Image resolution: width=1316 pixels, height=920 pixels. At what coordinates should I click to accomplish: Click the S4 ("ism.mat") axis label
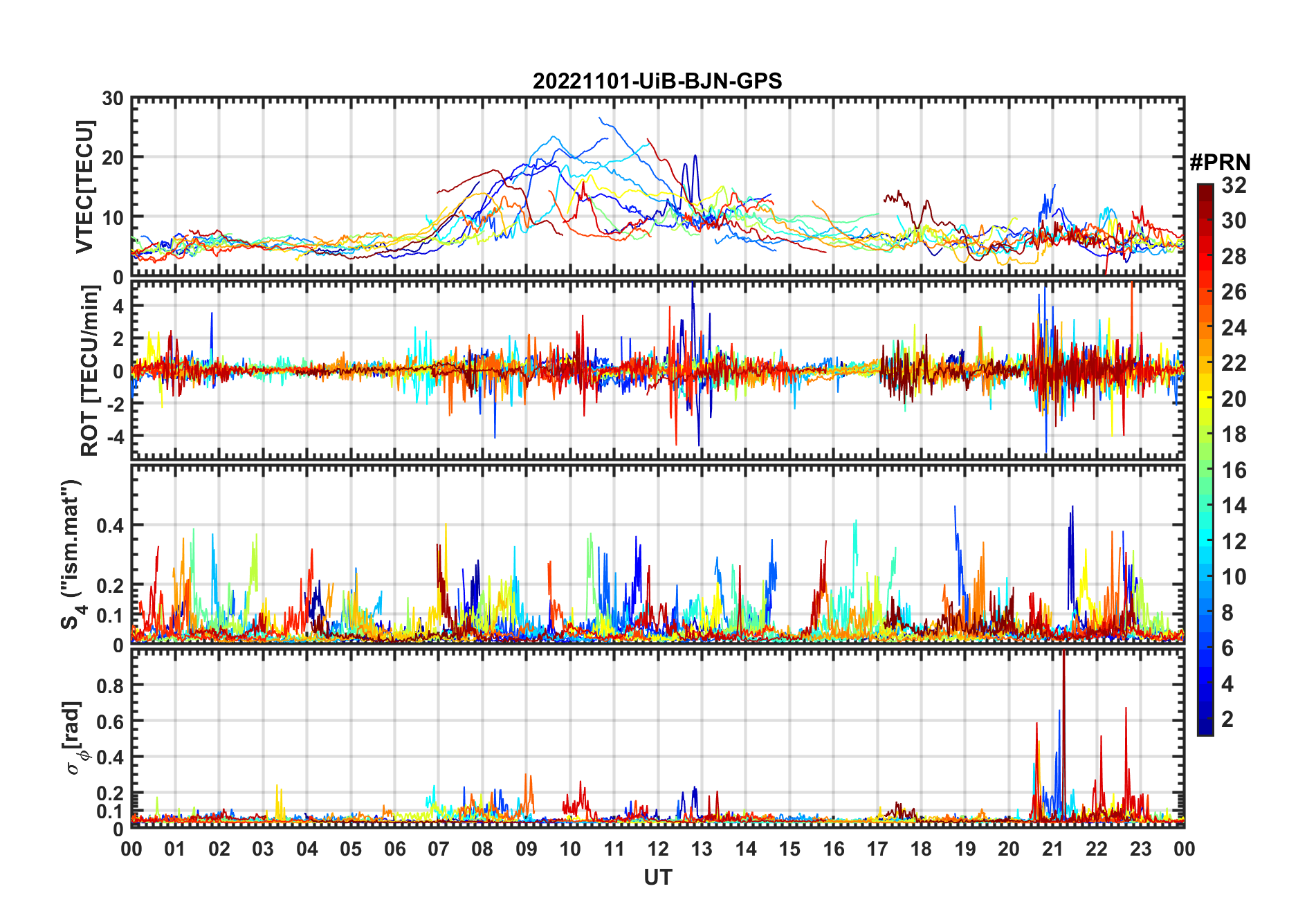pos(72,555)
